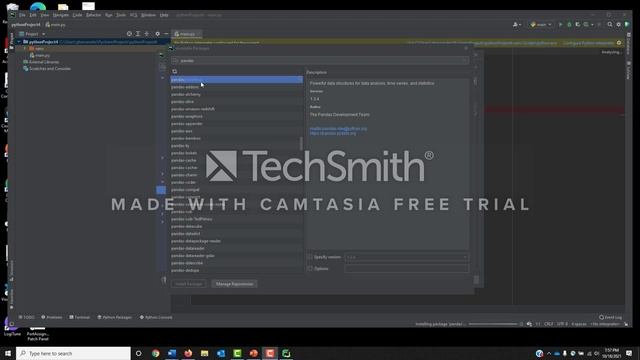
Task: Open the pandas homepage URL link
Action: 333,133
